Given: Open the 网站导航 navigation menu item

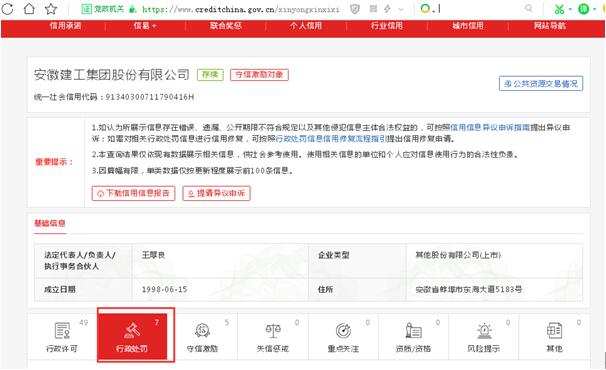Looking at the screenshot, I should pyautogui.click(x=550, y=26).
